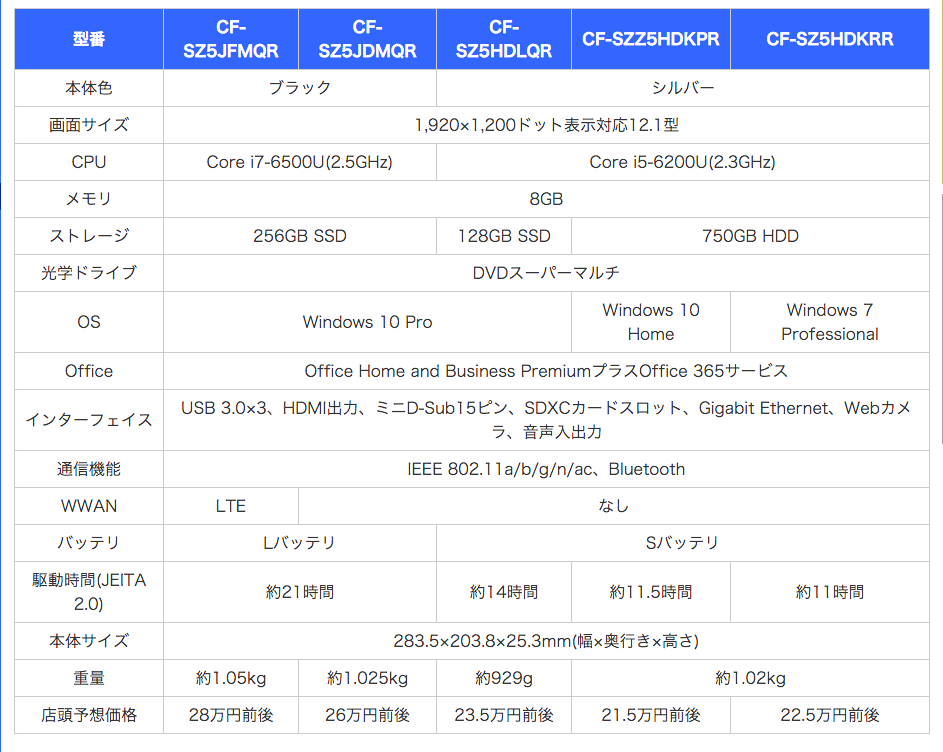Click the WWAN row label
This screenshot has height=752, width=943.
click(89, 507)
